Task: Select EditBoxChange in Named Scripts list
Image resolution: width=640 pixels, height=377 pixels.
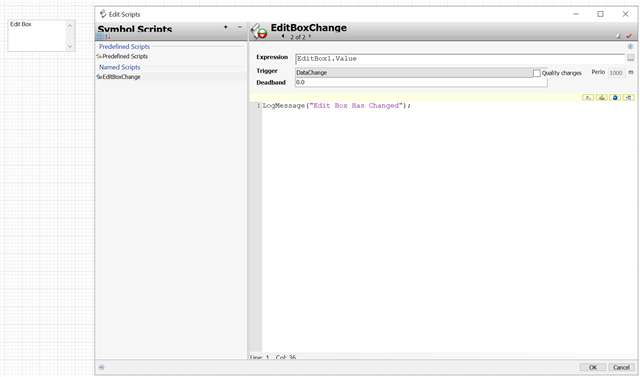Action: coord(121,77)
